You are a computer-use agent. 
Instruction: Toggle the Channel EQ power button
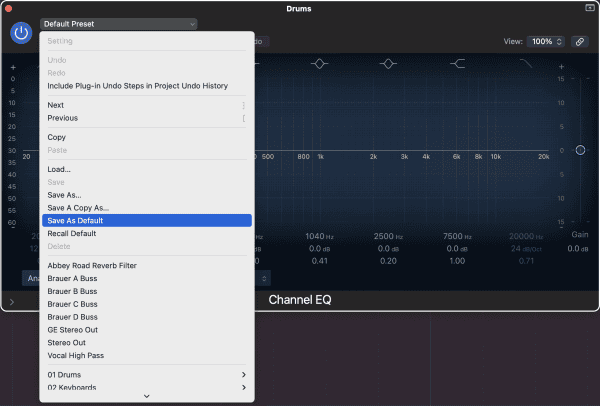[21, 33]
